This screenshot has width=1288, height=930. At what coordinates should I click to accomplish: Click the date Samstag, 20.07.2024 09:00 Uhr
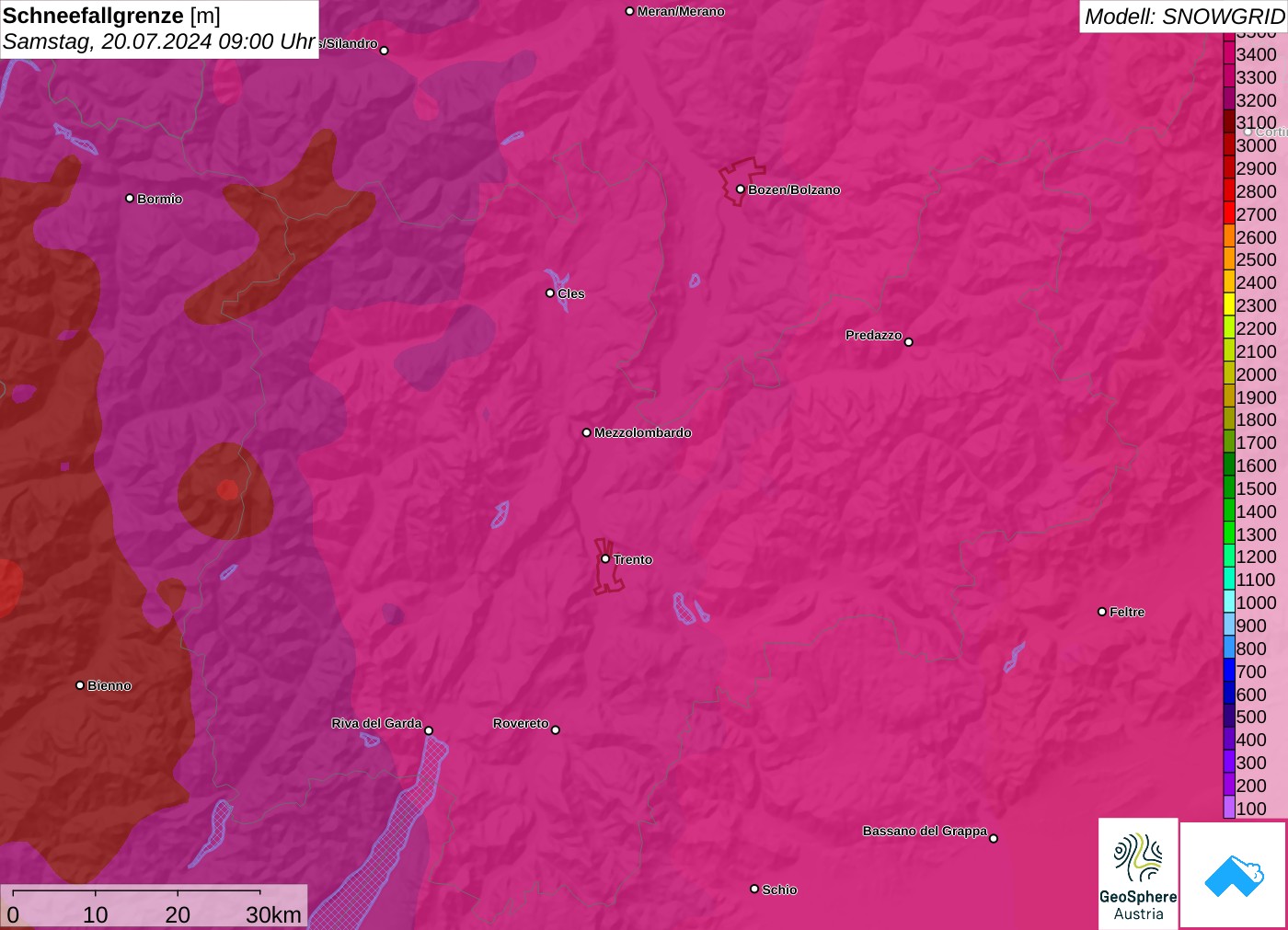159,41
